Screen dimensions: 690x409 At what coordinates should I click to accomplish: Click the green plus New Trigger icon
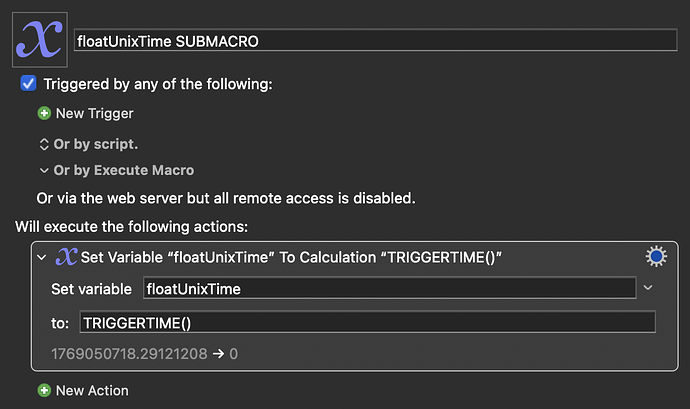pos(44,114)
